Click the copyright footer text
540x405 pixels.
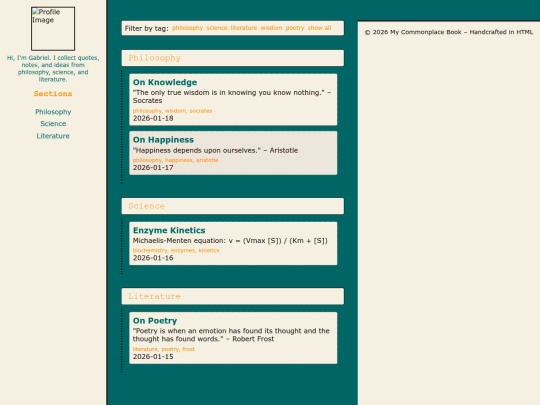pyautogui.click(x=449, y=32)
